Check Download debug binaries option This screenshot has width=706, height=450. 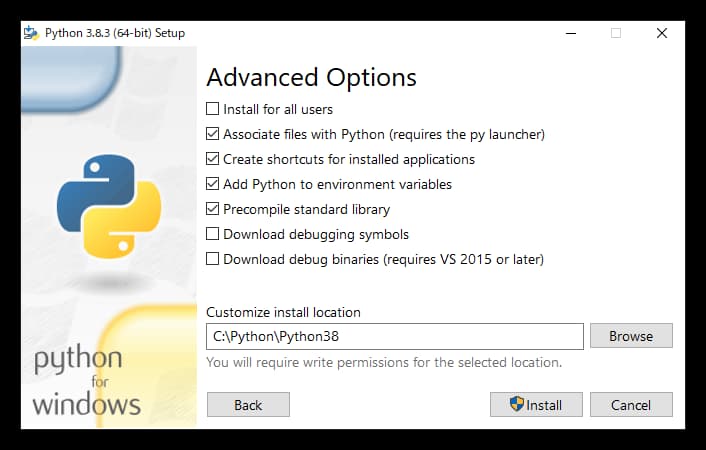pyautogui.click(x=213, y=259)
